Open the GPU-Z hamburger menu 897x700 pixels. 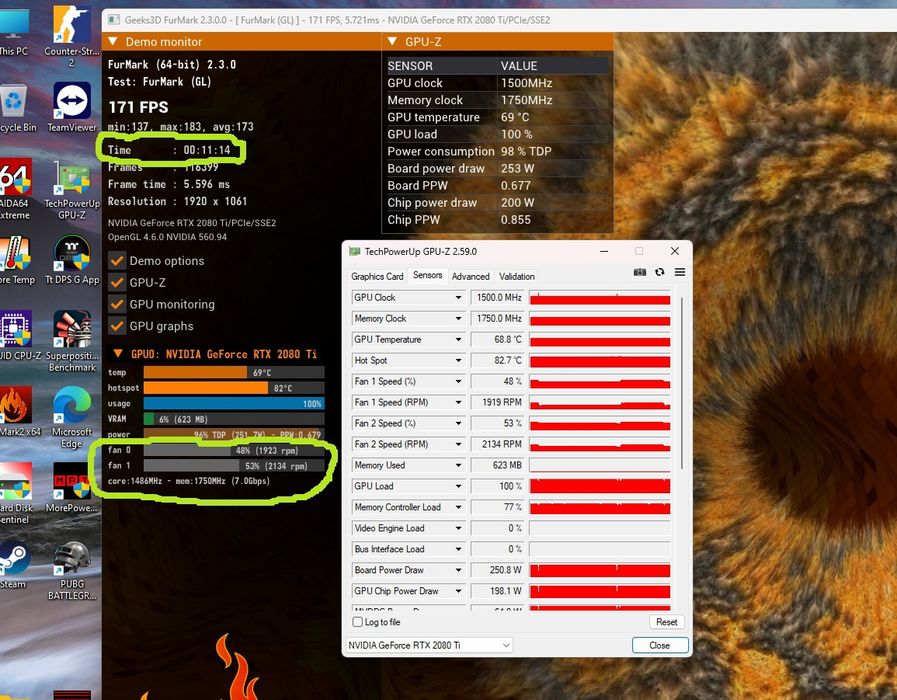[x=680, y=272]
